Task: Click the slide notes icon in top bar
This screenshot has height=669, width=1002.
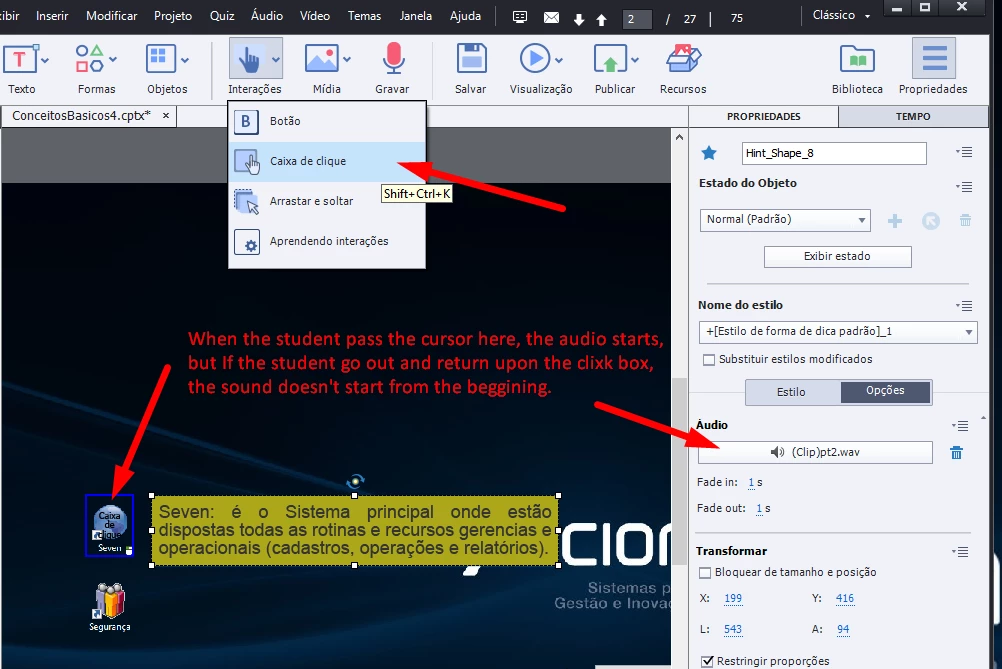Action: [x=520, y=18]
